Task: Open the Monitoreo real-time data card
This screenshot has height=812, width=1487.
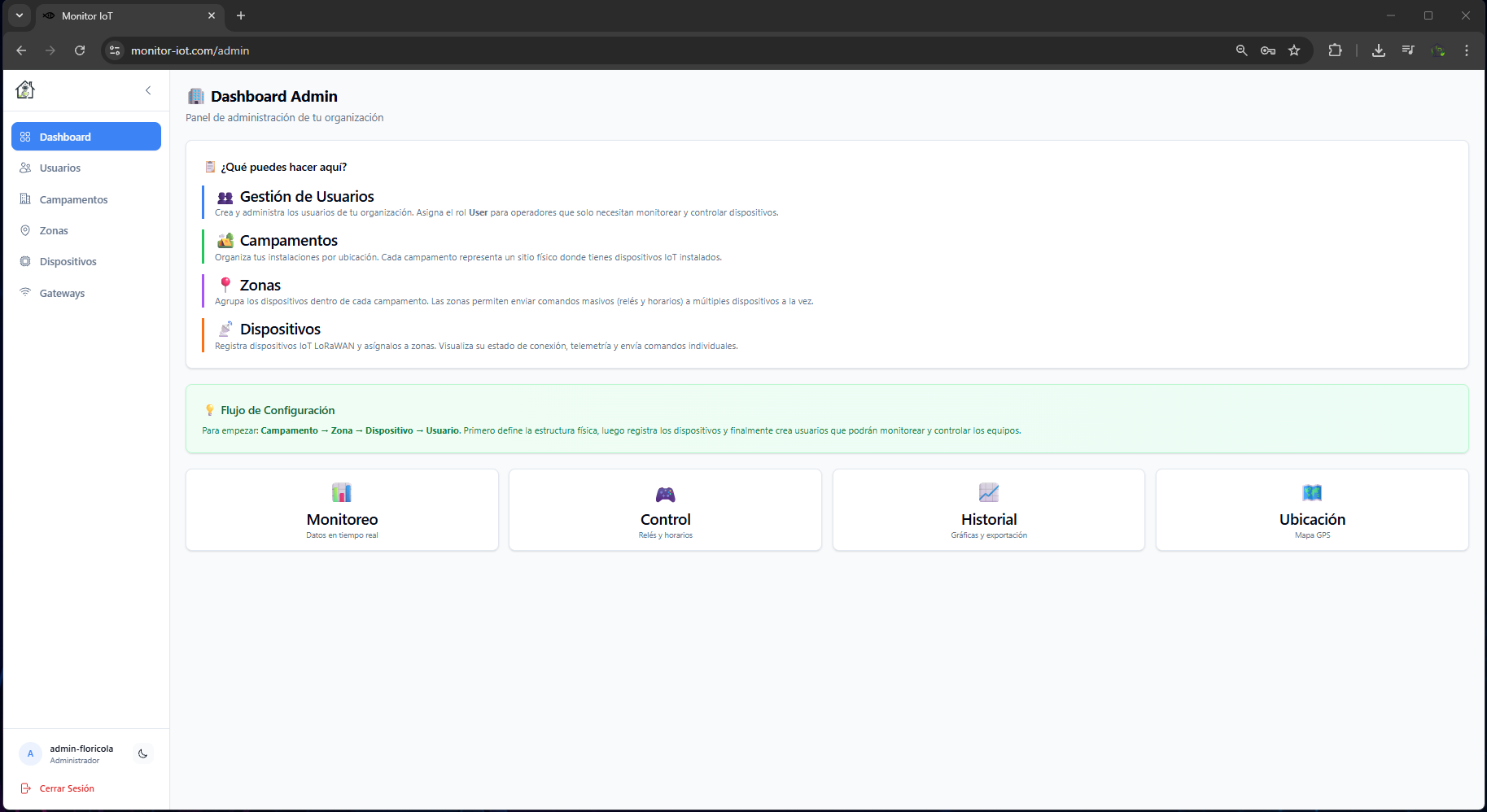Action: [x=342, y=510]
